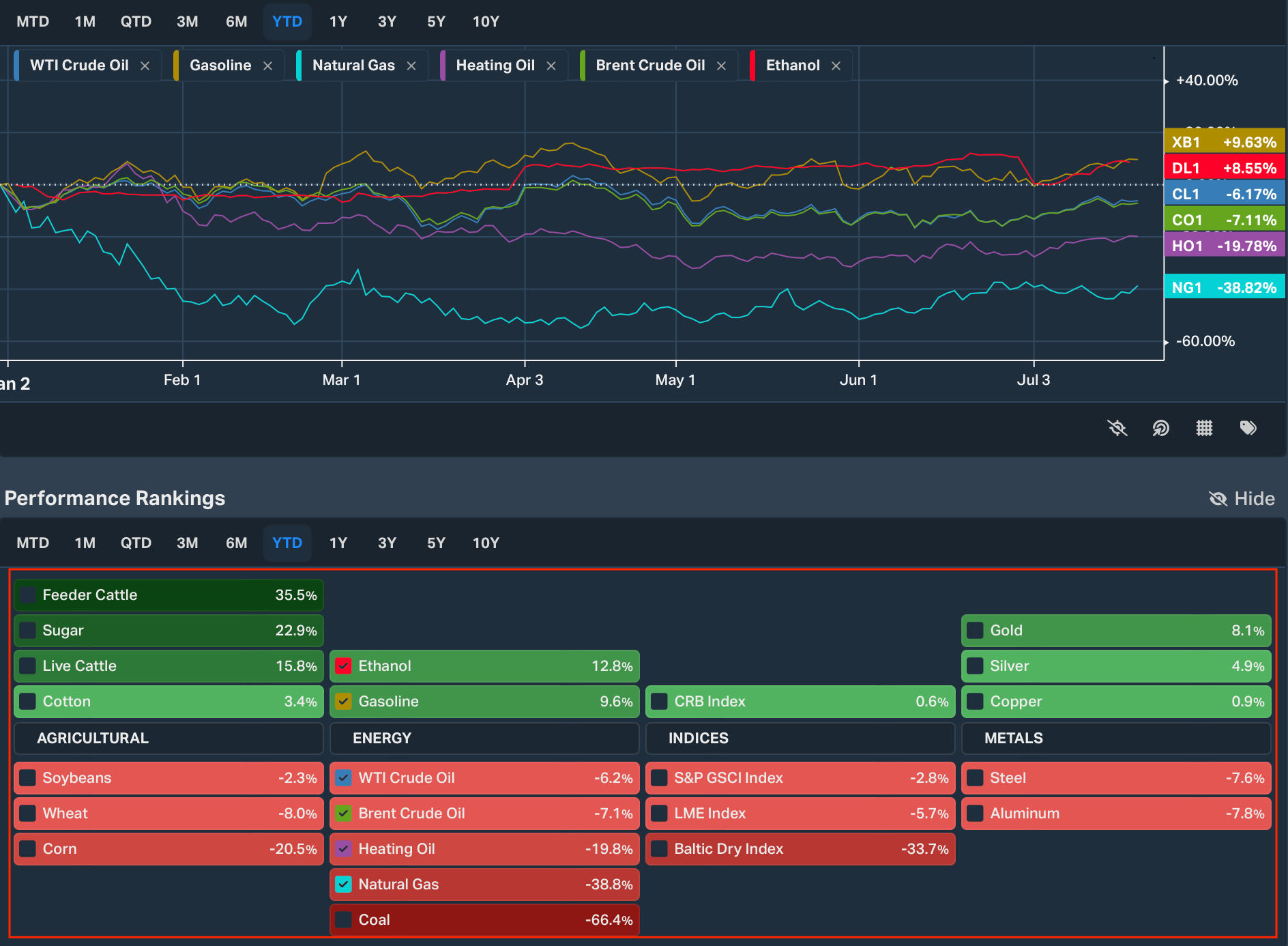Check the LME Index checkbox
The height and width of the screenshot is (946, 1288).
click(x=659, y=814)
